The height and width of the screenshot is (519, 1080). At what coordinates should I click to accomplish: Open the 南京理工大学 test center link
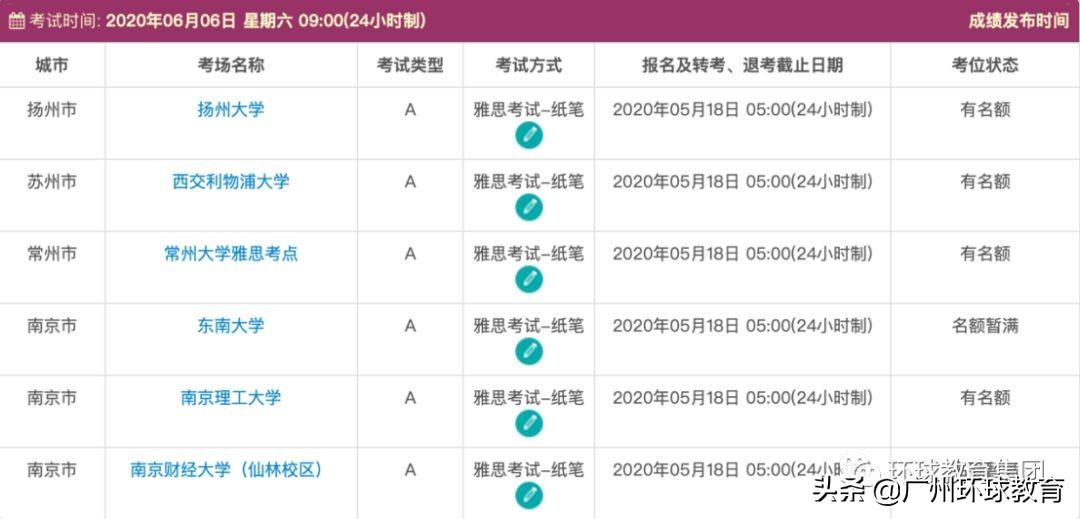pos(231,398)
